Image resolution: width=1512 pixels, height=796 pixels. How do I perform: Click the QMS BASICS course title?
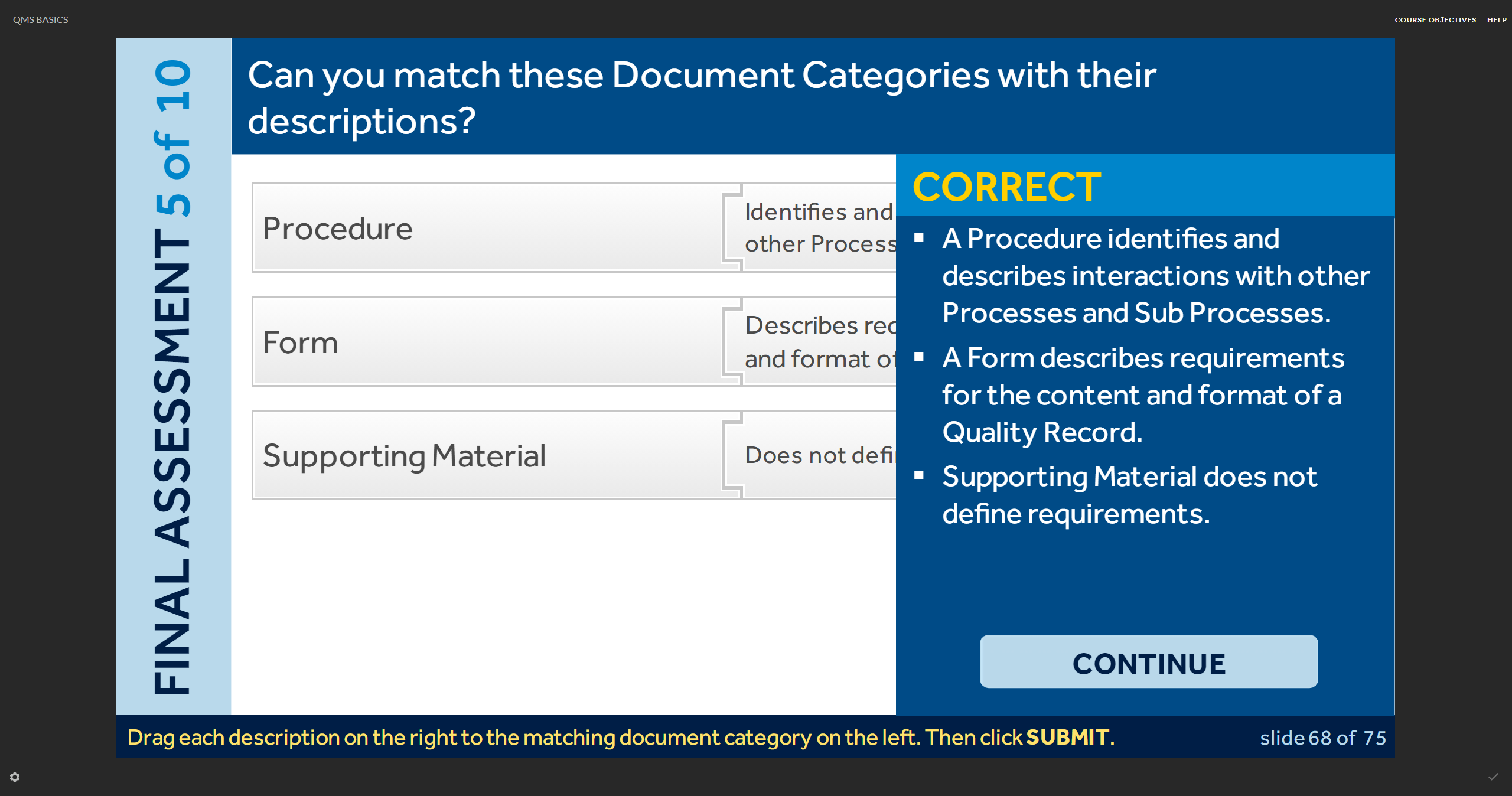[x=41, y=20]
